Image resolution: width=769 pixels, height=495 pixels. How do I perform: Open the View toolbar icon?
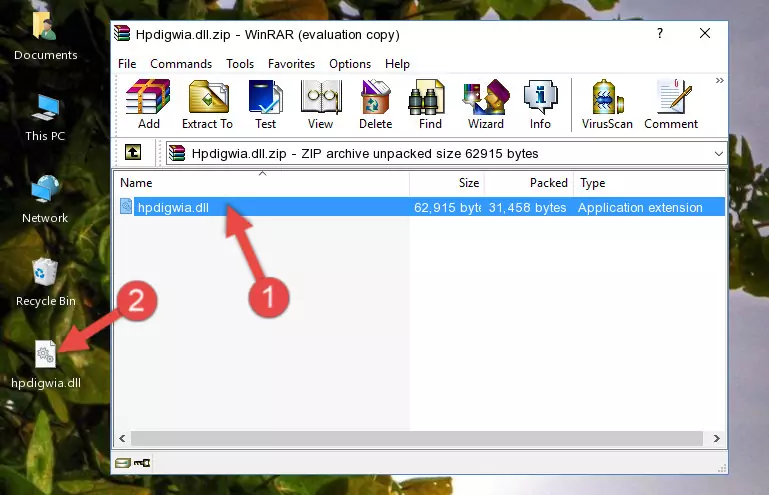click(x=321, y=104)
